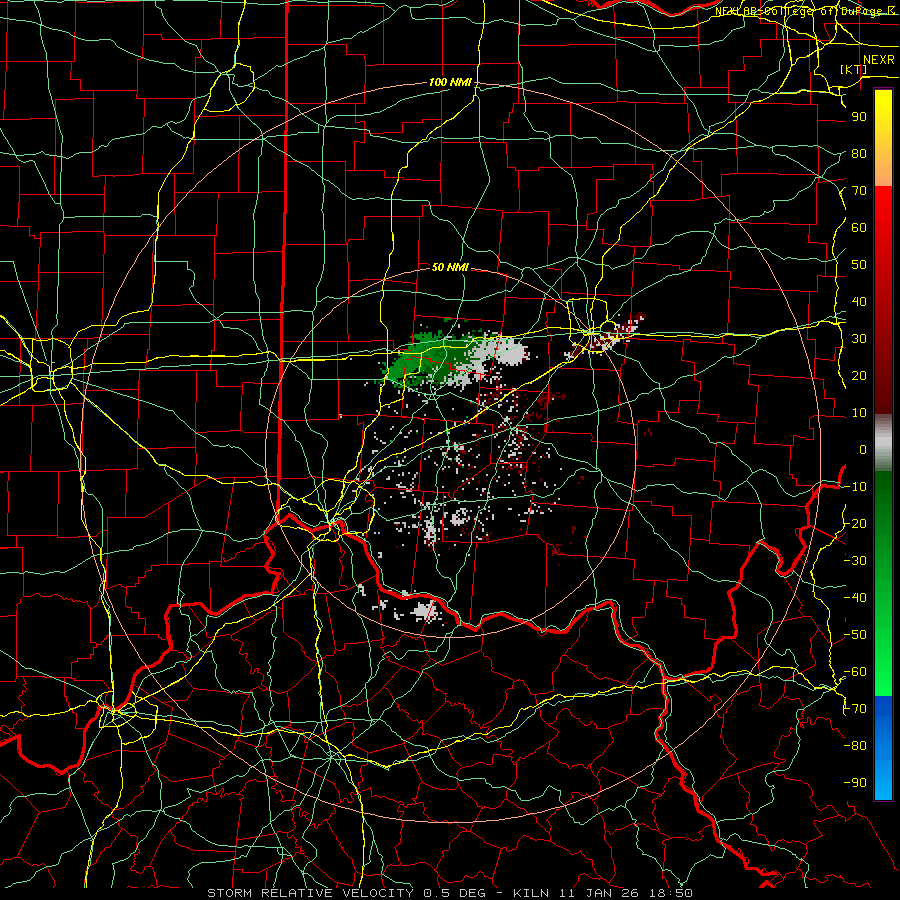Image resolution: width=900 pixels, height=900 pixels.
Task: Click the -40 value on the velocity scale
Action: tap(855, 598)
